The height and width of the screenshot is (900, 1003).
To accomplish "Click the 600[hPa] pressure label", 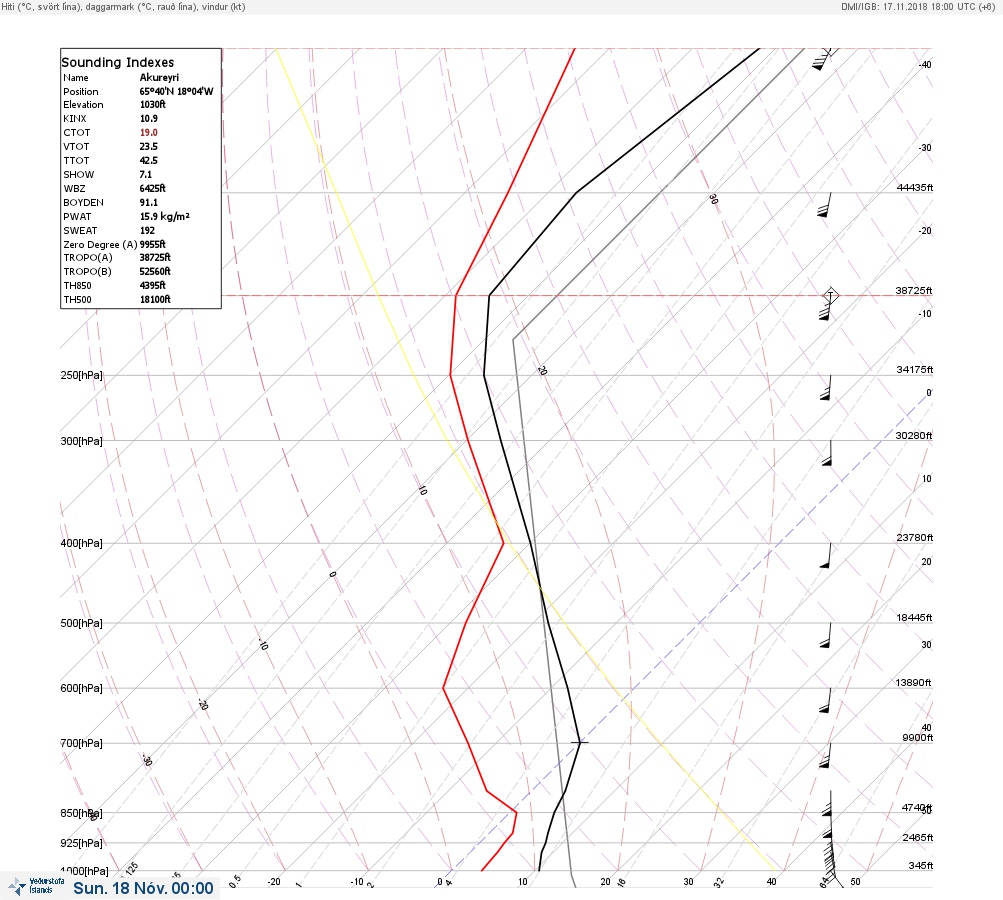I will point(81,688).
